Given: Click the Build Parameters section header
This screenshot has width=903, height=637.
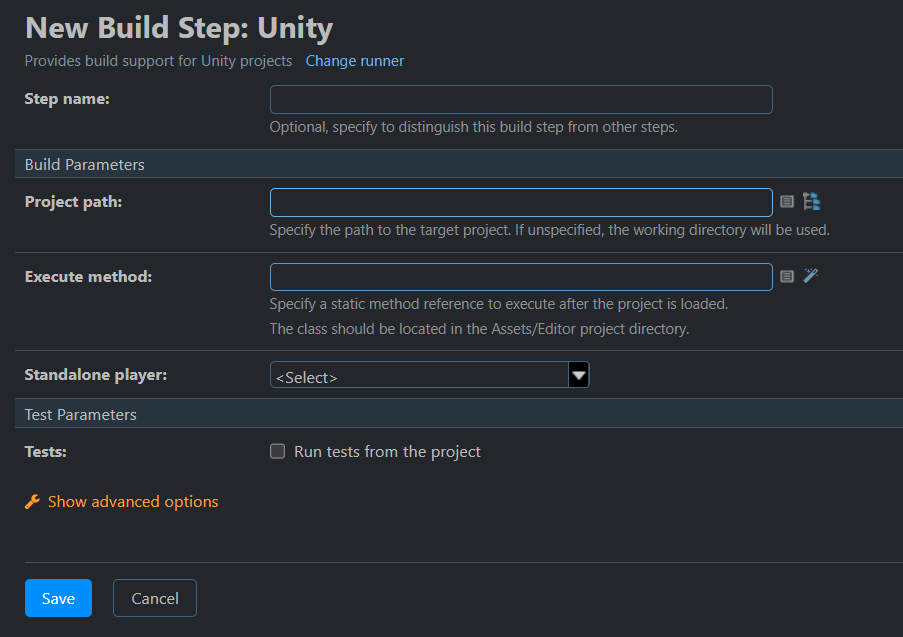Looking at the screenshot, I should point(459,164).
